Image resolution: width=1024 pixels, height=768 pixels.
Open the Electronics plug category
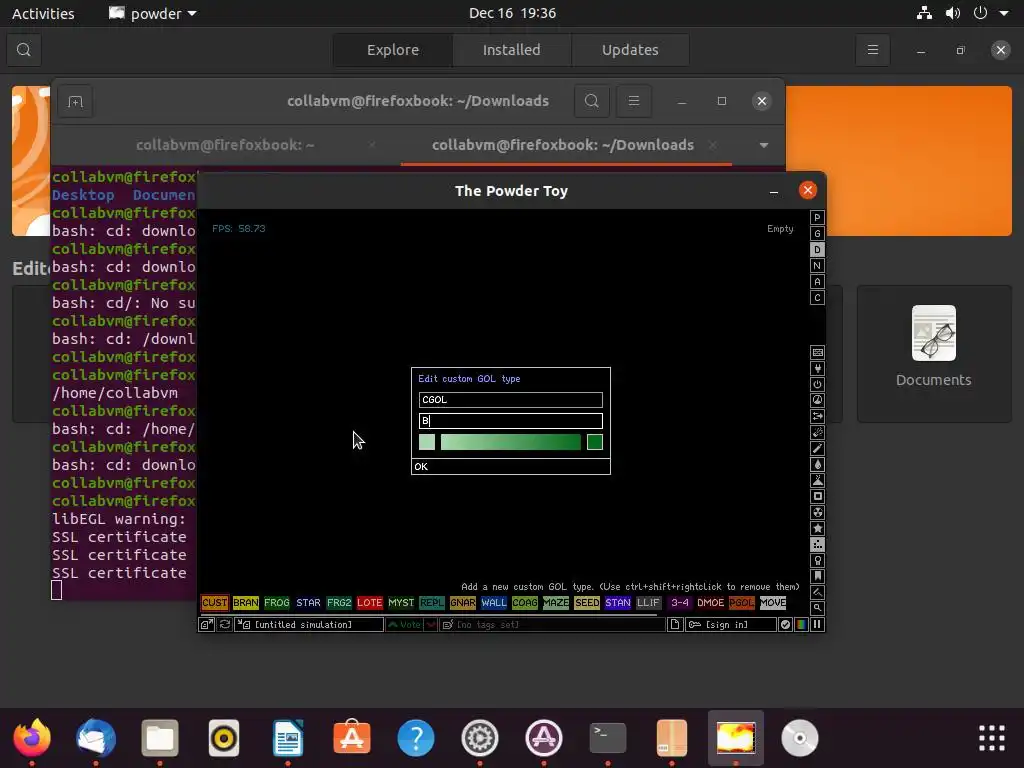pyautogui.click(x=817, y=368)
